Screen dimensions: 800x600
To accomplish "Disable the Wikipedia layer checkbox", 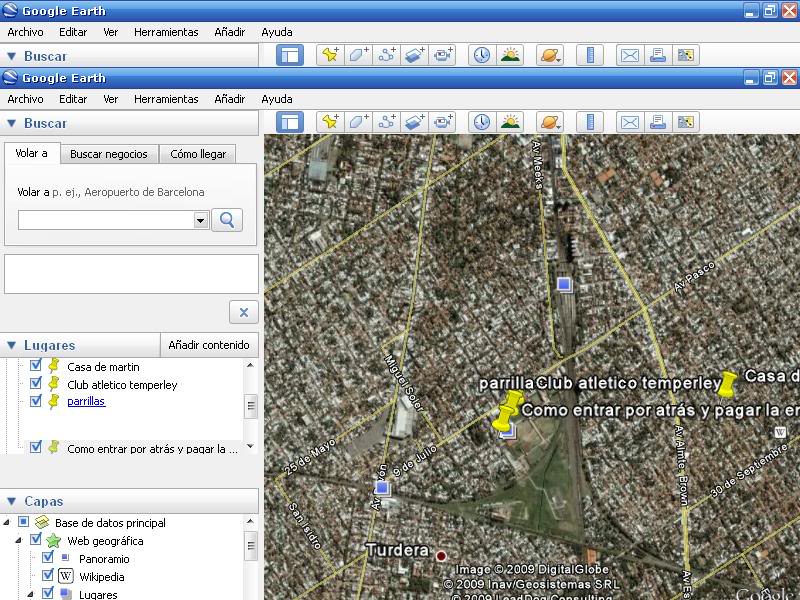I will click(48, 575).
